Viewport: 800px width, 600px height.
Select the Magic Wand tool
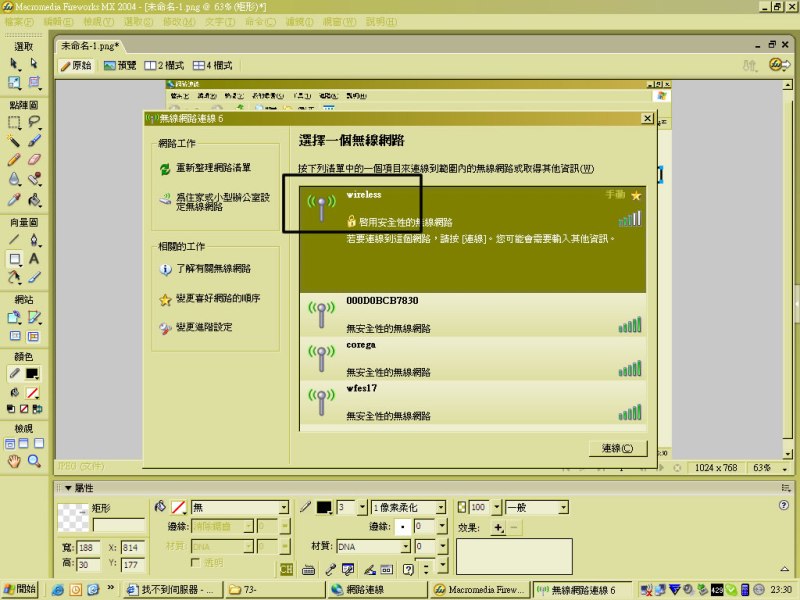14,140
